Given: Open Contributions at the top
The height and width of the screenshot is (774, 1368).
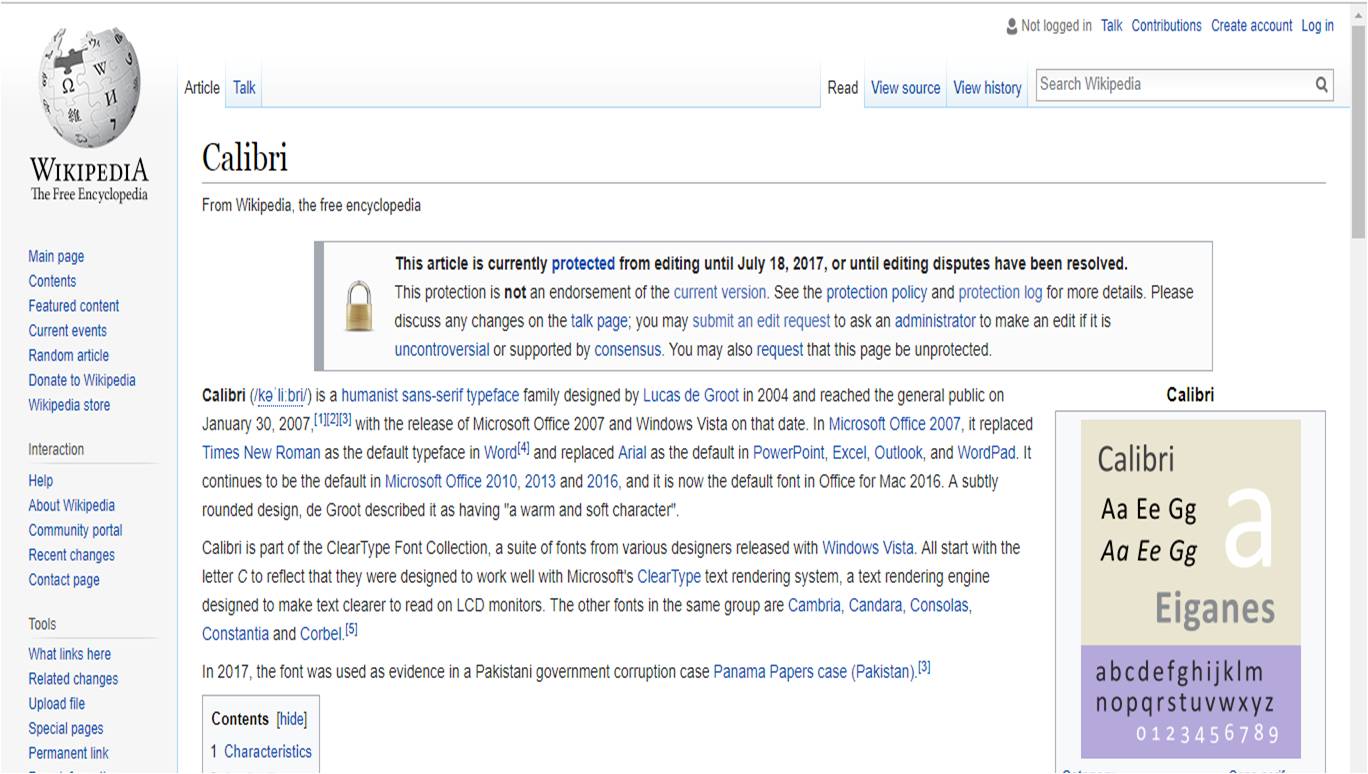Looking at the screenshot, I should 1166,26.
